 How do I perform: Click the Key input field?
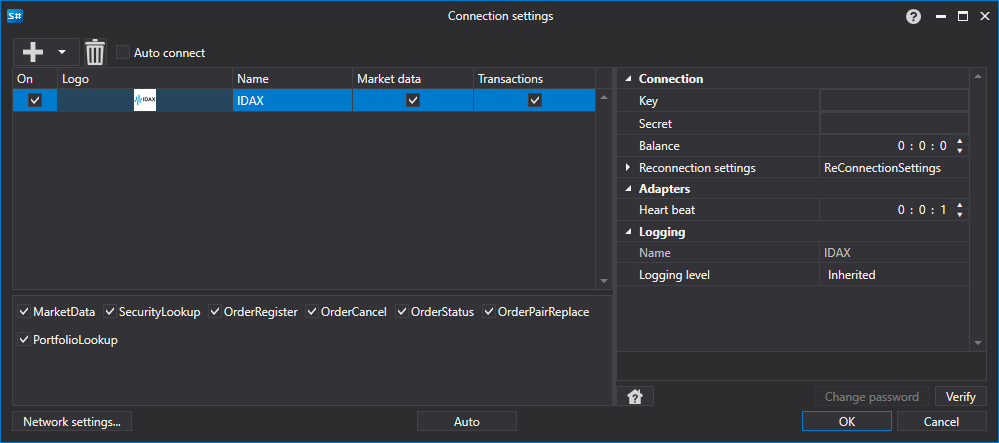coord(894,101)
